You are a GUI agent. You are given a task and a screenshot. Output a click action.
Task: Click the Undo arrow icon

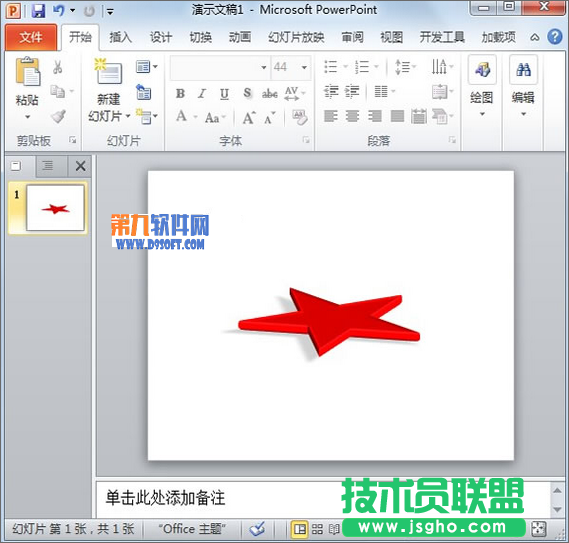pos(58,11)
